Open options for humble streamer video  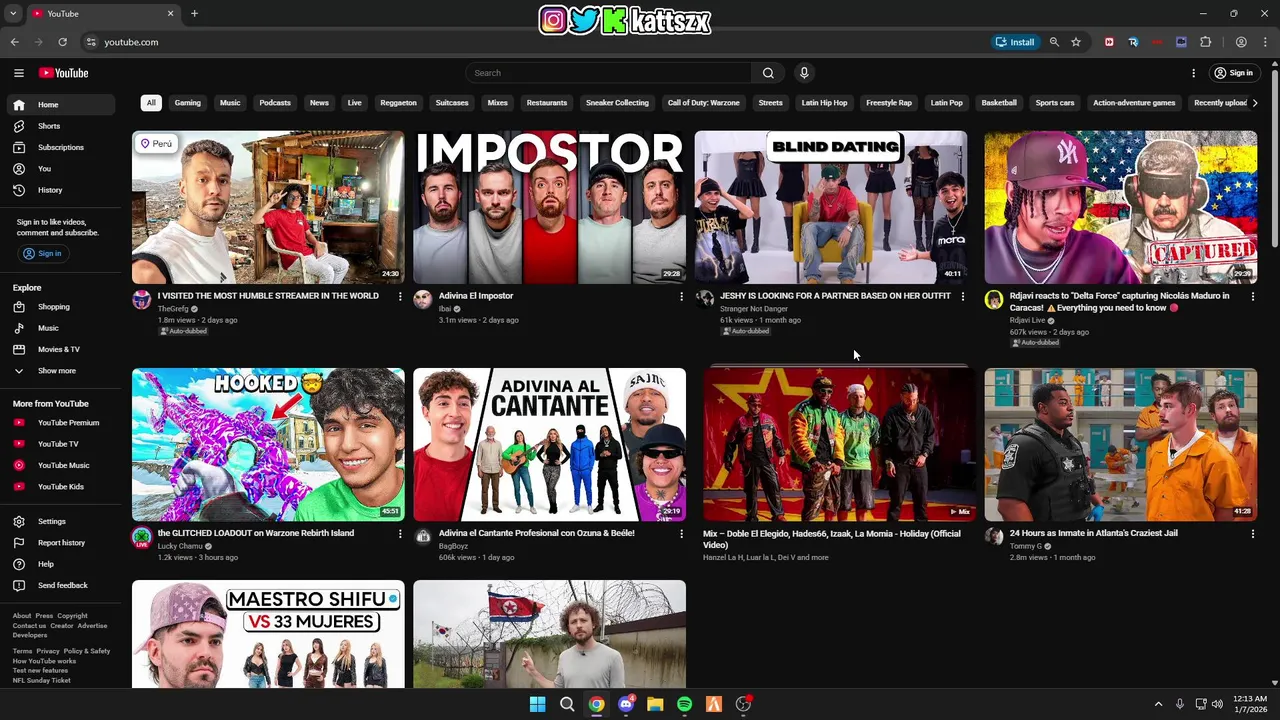pos(400,296)
